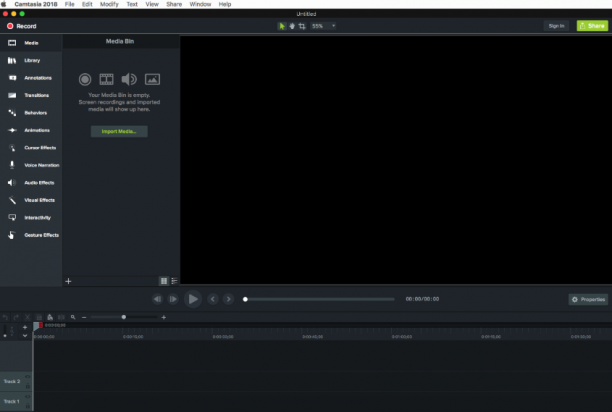Open the Animations panel
Screen dimensions: 612x412
click(31, 130)
